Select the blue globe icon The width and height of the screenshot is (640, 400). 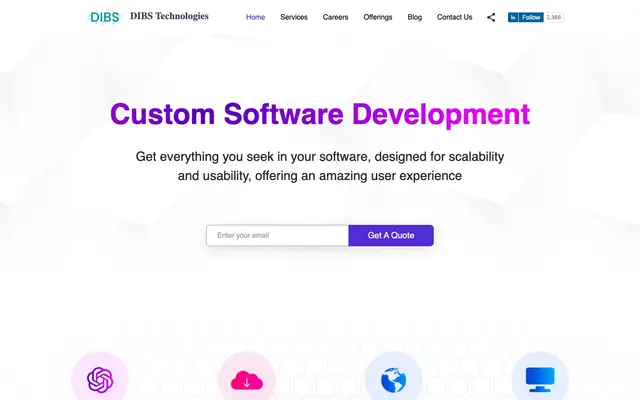[x=393, y=380]
